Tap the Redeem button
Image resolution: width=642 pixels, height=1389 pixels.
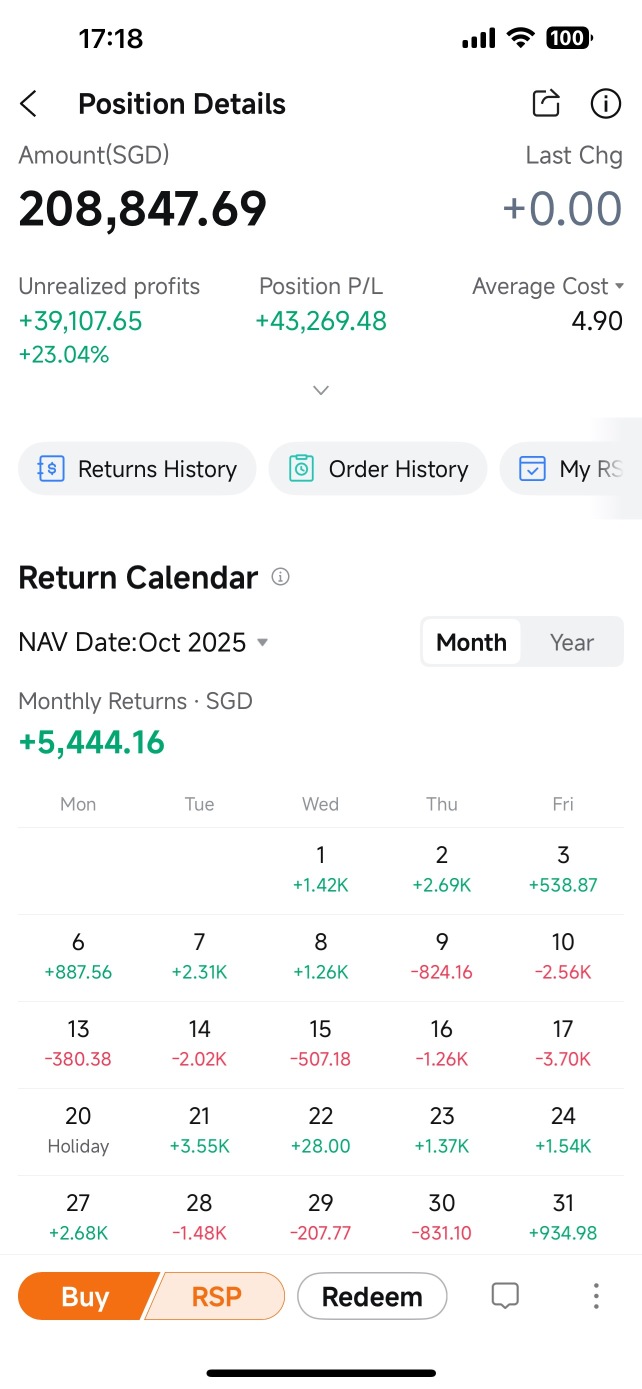(x=372, y=1297)
